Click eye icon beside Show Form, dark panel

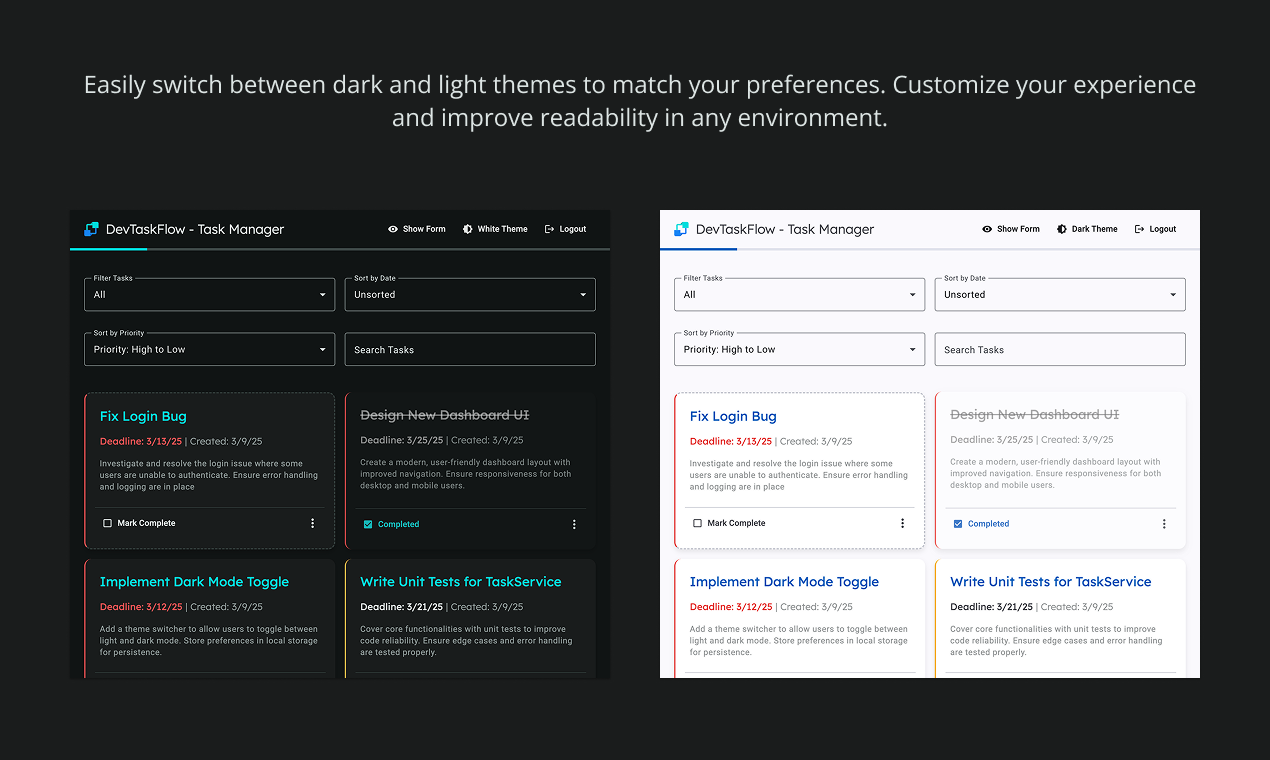pos(393,229)
